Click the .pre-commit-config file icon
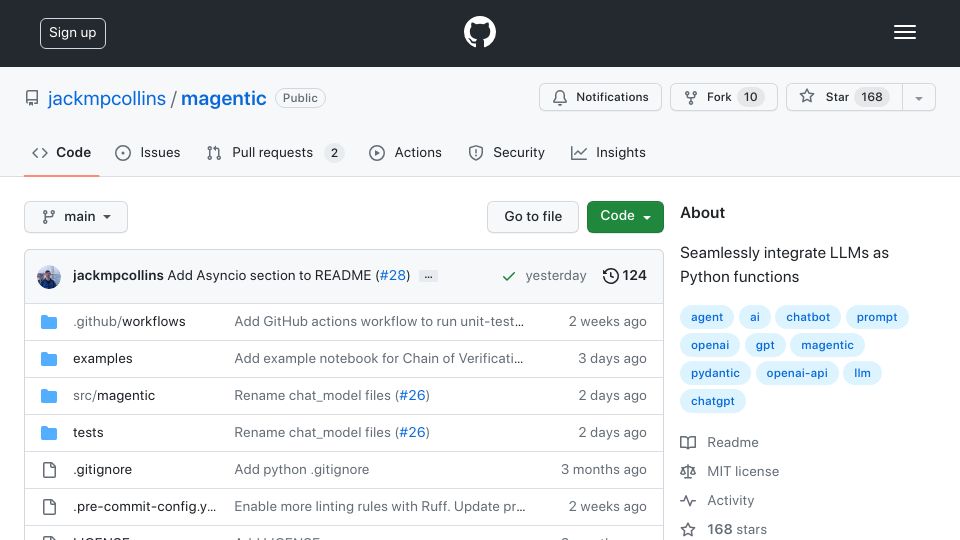Viewport: 960px width, 540px height. pyautogui.click(x=50, y=507)
